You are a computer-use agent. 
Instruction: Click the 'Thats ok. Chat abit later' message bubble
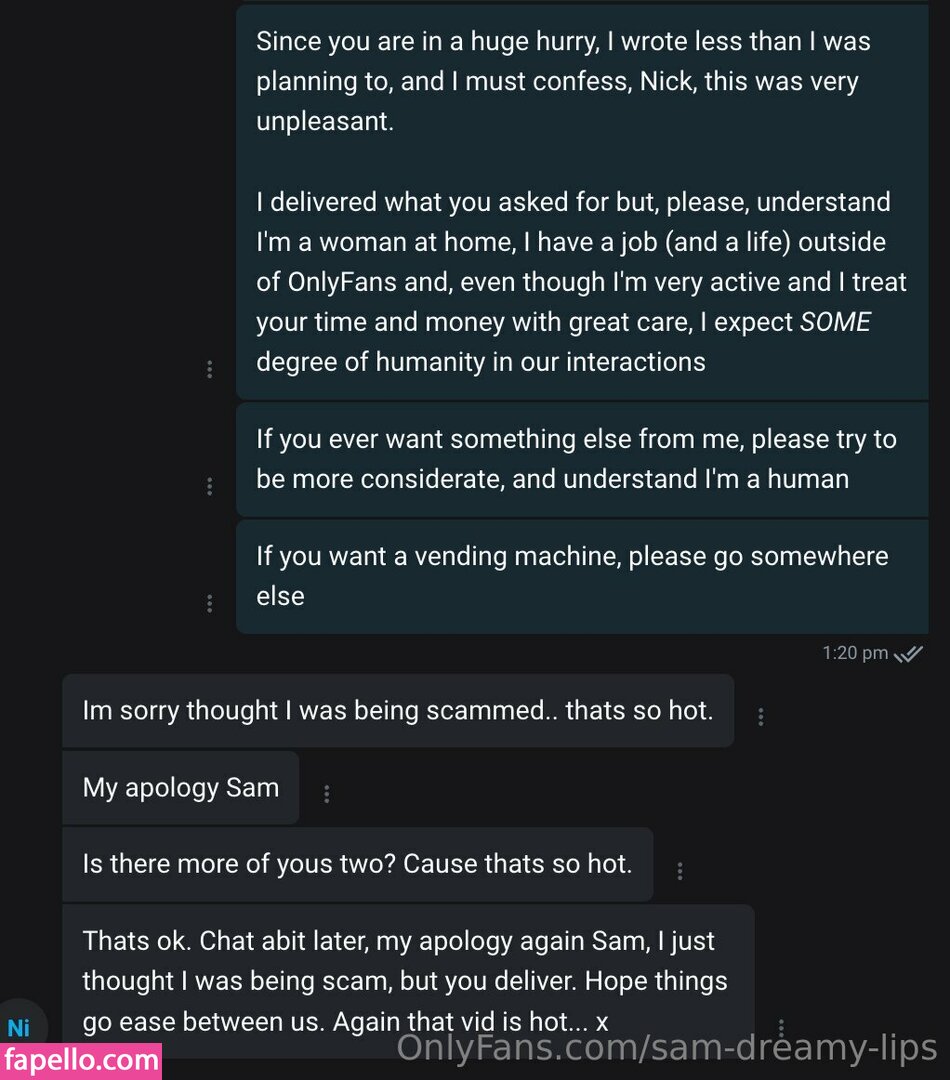[407, 981]
